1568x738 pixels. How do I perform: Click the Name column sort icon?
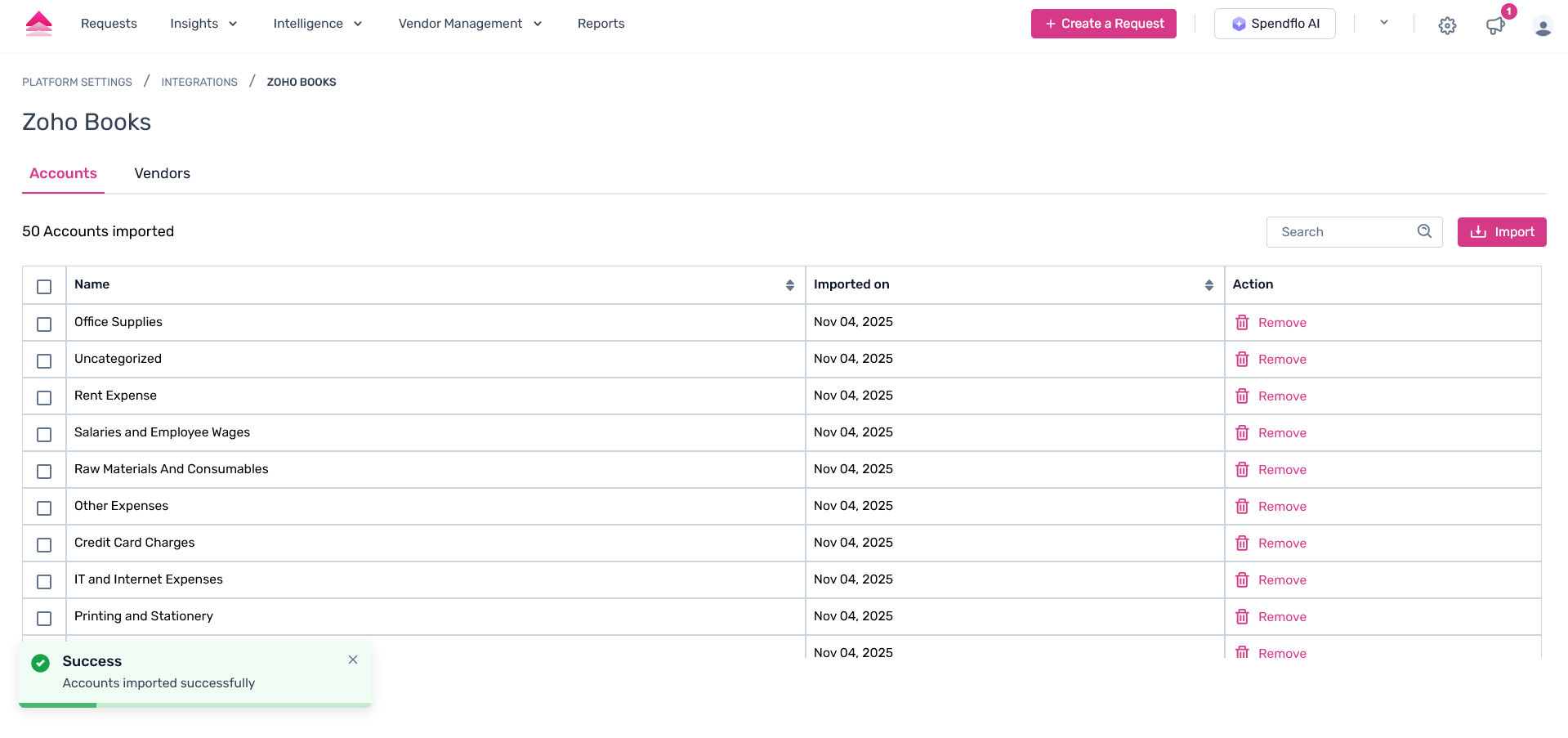789,285
